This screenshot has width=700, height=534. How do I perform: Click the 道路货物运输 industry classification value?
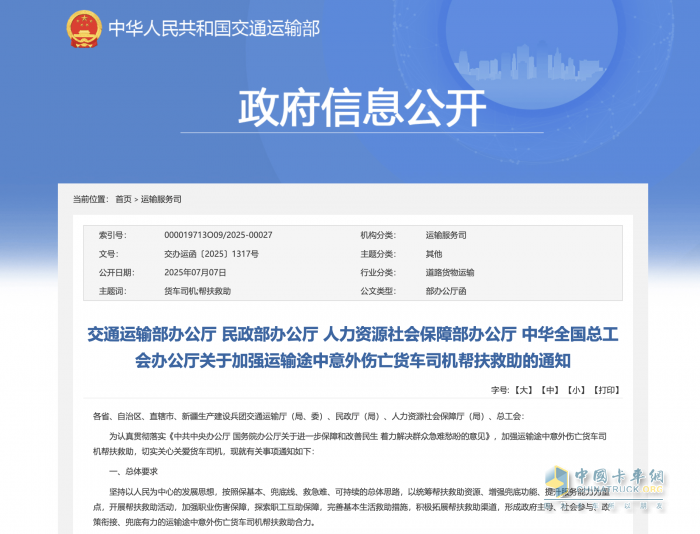(x=450, y=272)
